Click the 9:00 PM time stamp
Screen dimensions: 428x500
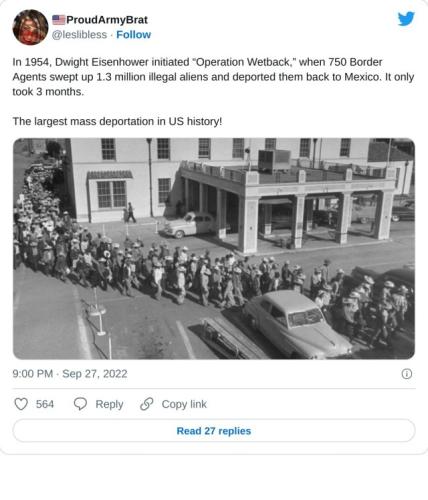tap(33, 374)
